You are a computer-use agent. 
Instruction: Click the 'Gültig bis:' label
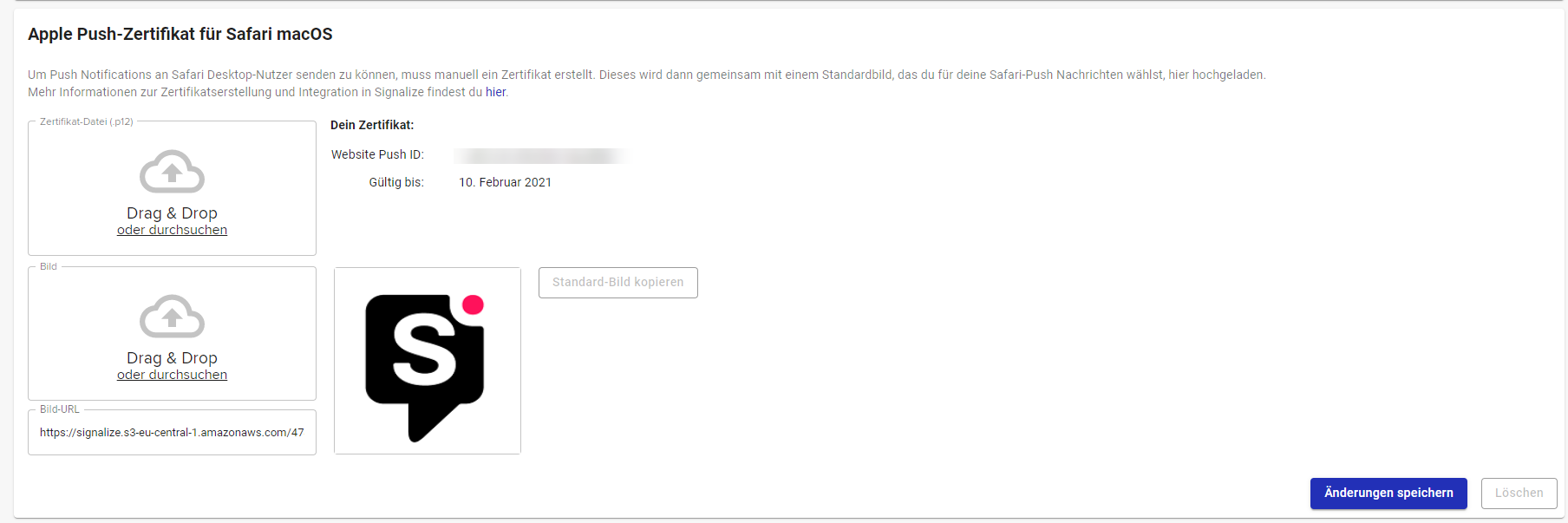coord(396,182)
